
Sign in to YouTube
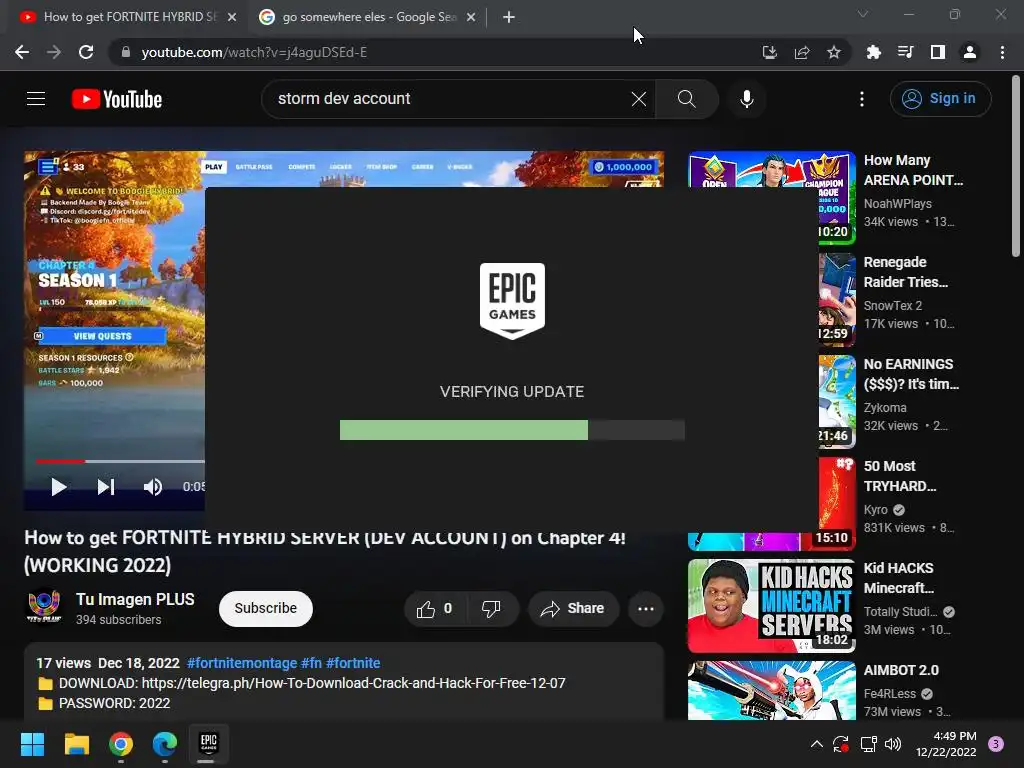pyautogui.click(x=940, y=99)
